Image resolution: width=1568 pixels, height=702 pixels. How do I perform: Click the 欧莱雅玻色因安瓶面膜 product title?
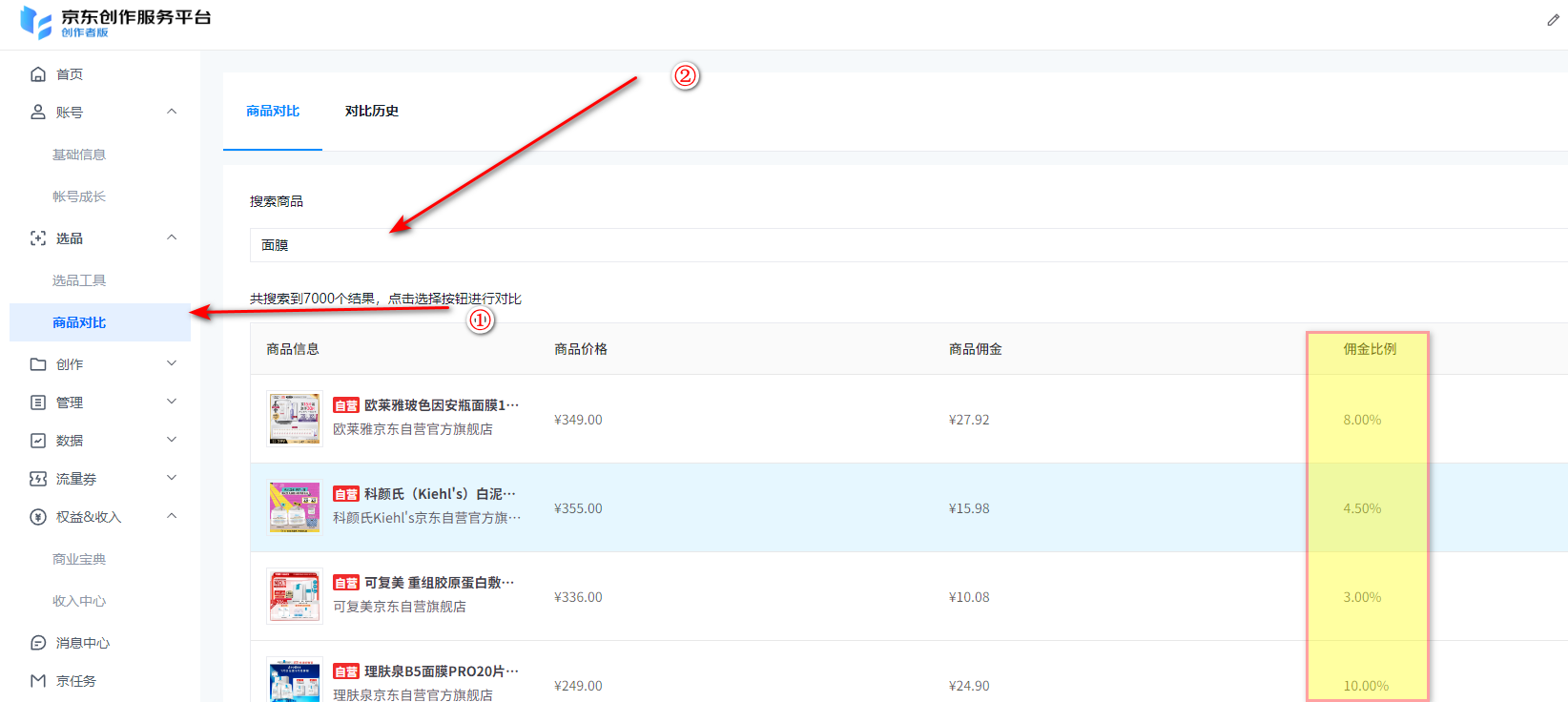[442, 405]
